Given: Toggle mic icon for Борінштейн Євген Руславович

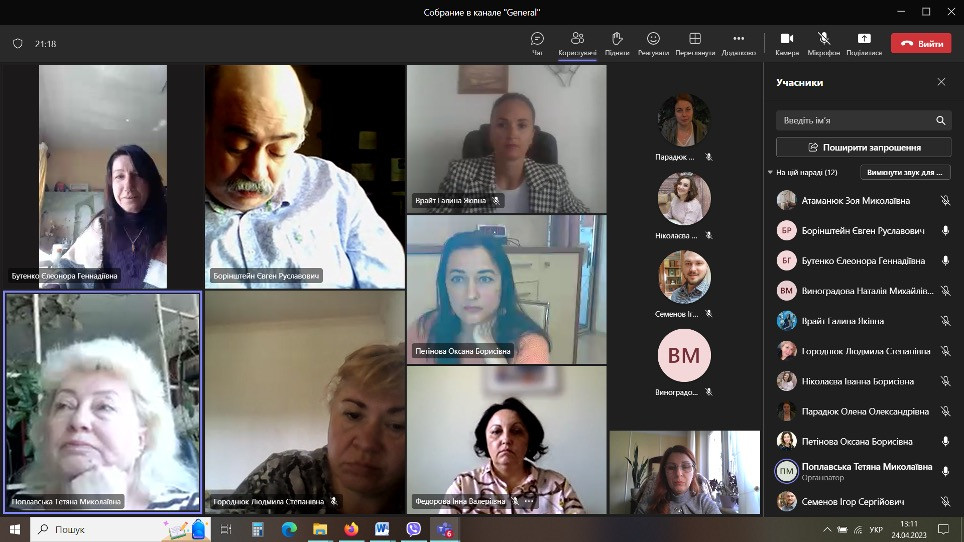Looking at the screenshot, I should 946,230.
